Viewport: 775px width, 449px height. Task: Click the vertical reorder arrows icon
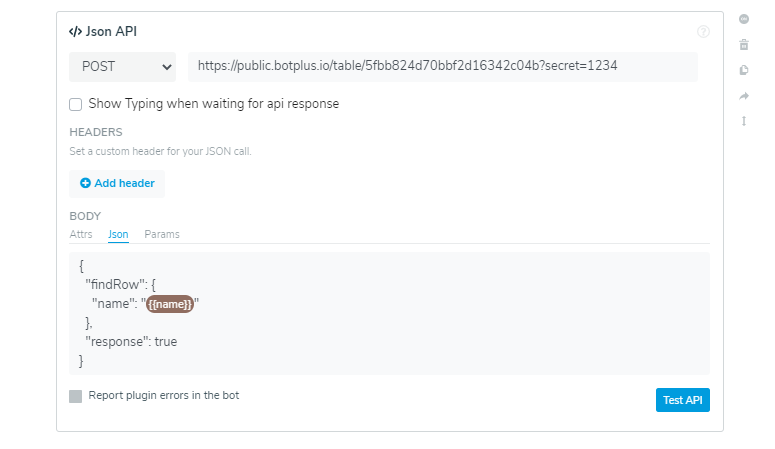[x=743, y=121]
